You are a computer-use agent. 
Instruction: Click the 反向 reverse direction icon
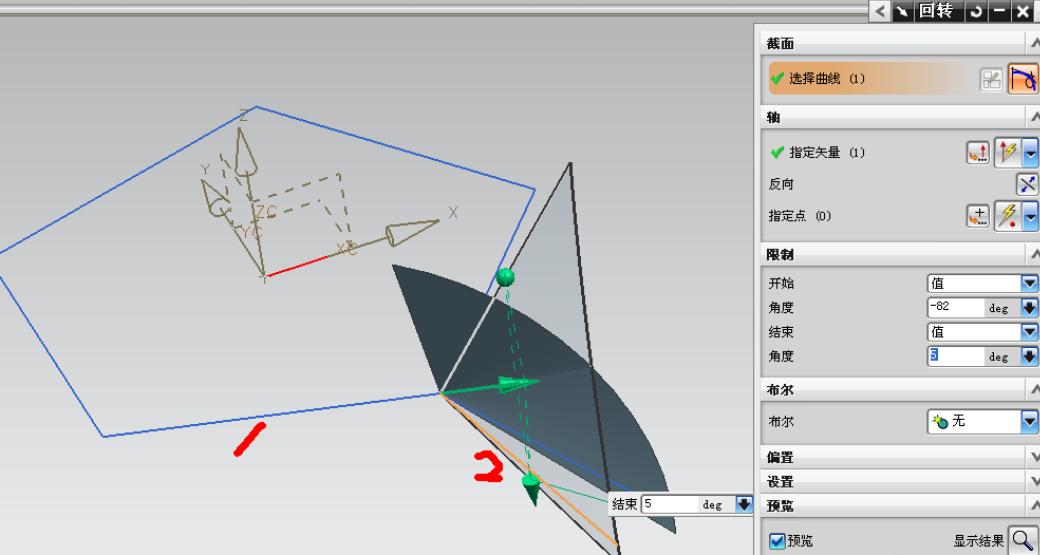(1027, 184)
